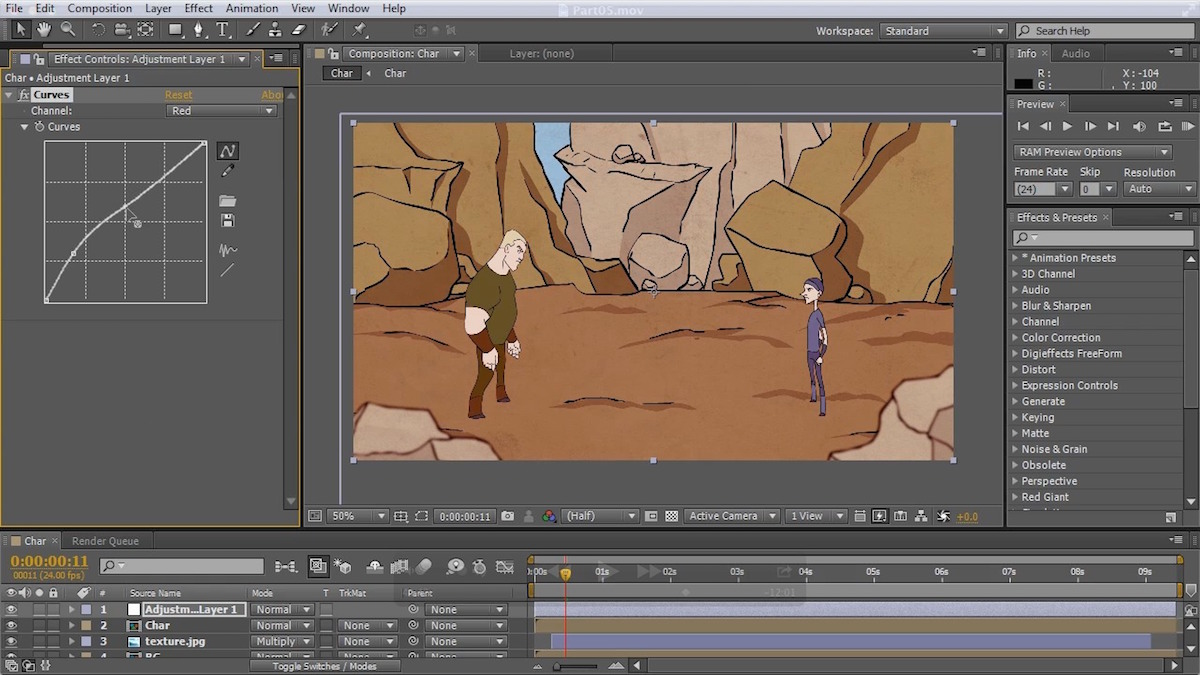Open the Composition menu
The width and height of the screenshot is (1200, 675).
click(x=99, y=8)
